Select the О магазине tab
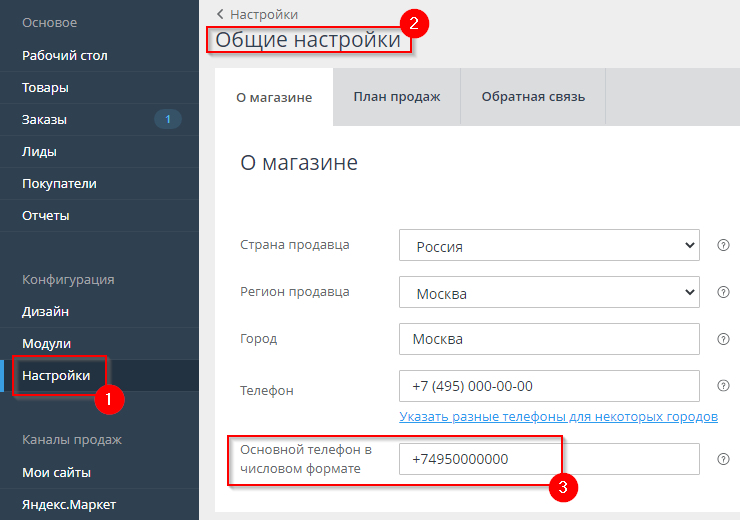Viewport: 740px width, 520px height. coord(274,97)
